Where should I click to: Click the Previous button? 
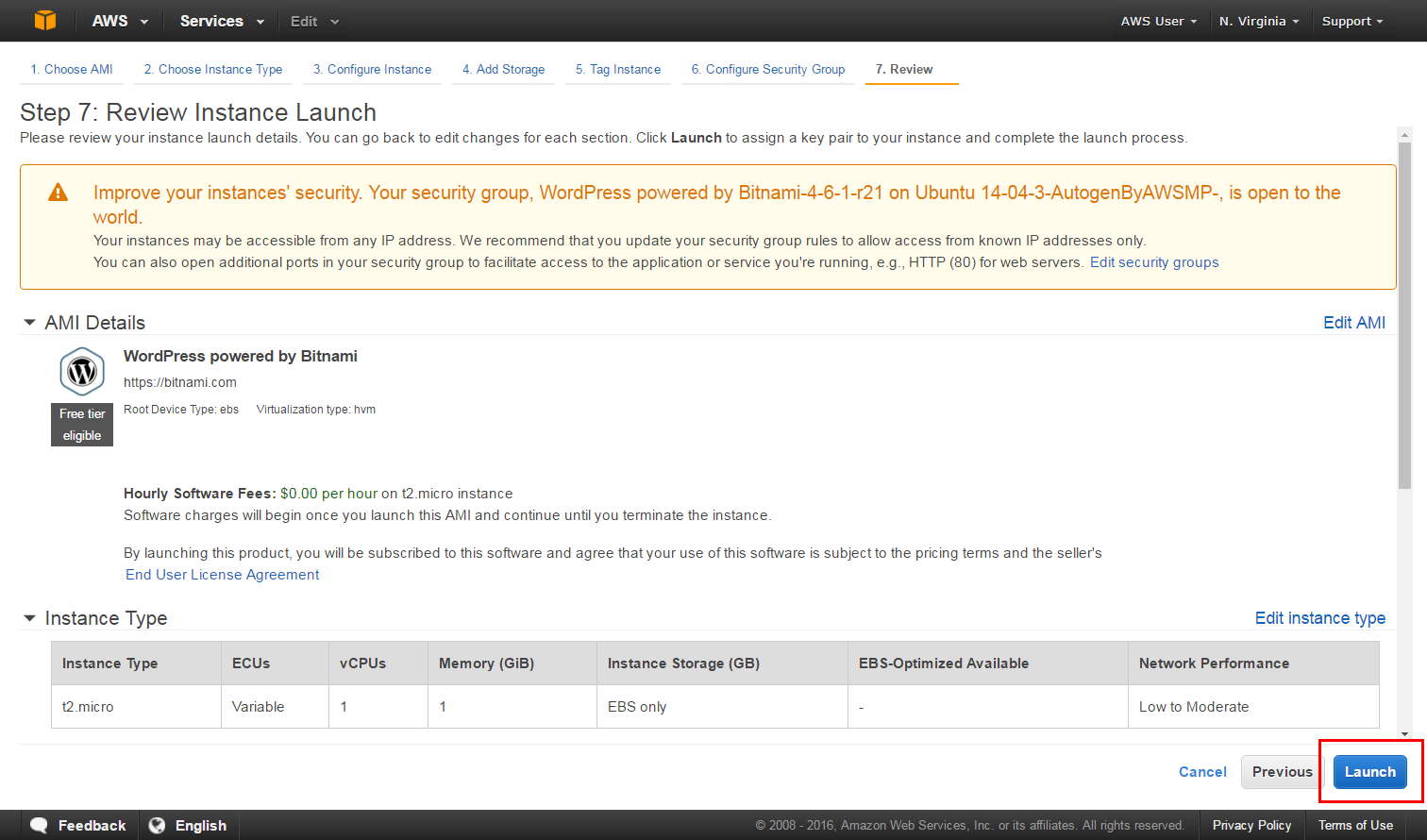click(1282, 772)
